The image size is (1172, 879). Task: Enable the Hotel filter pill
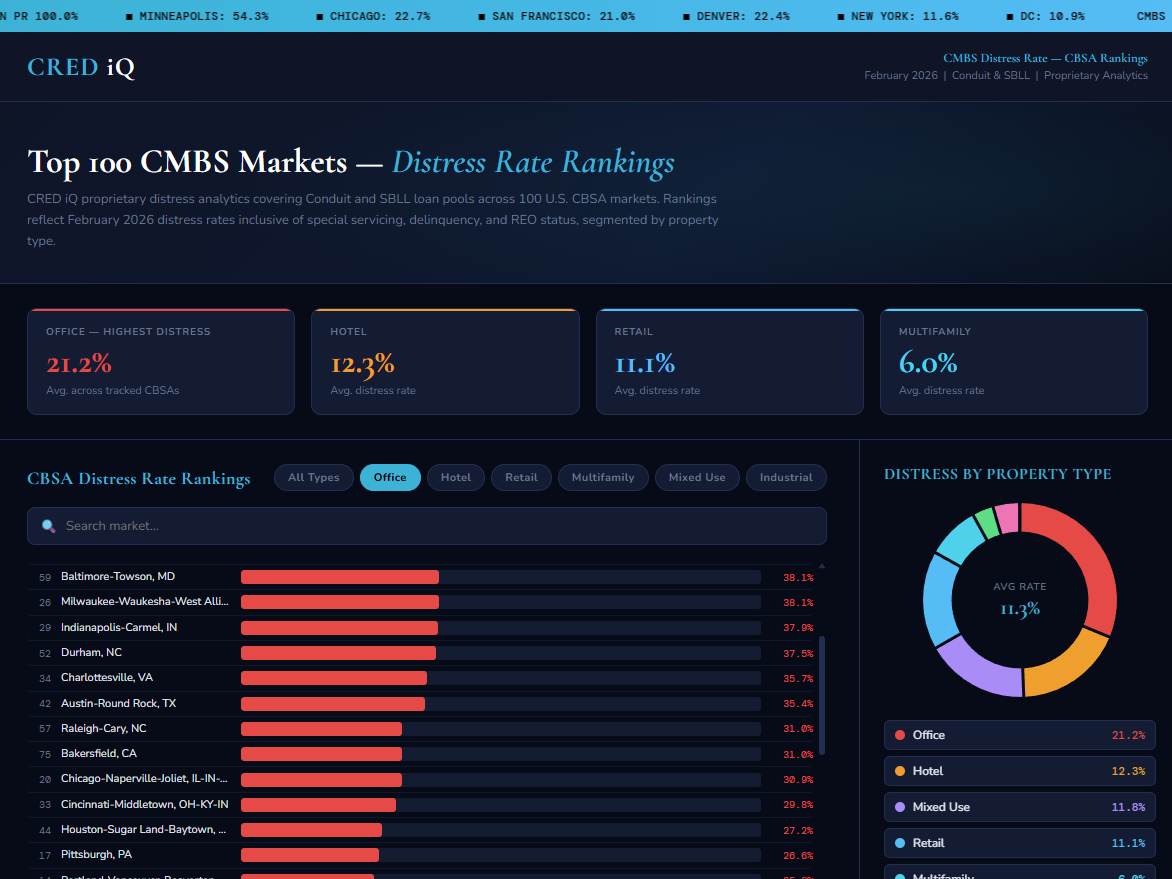456,478
